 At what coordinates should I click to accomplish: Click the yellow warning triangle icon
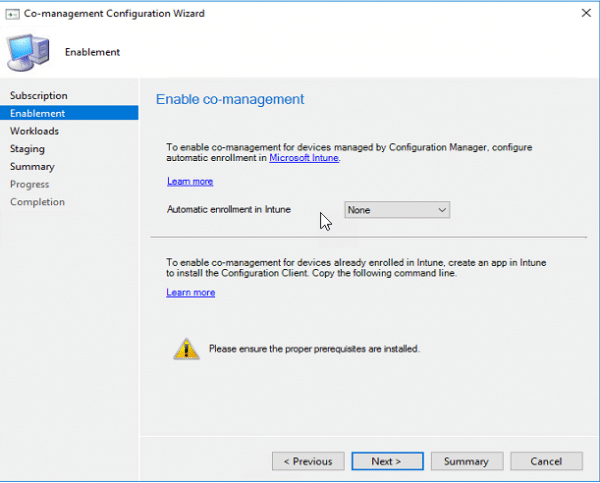(x=186, y=348)
